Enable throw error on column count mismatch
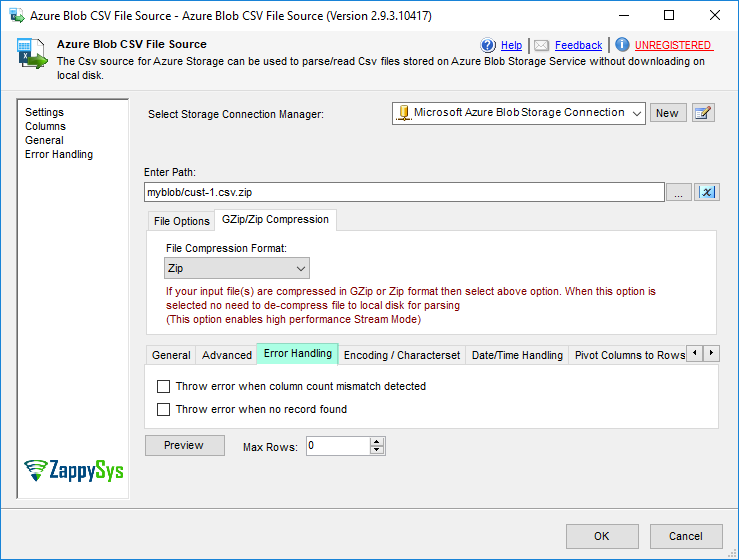This screenshot has width=739, height=560. tap(164, 387)
